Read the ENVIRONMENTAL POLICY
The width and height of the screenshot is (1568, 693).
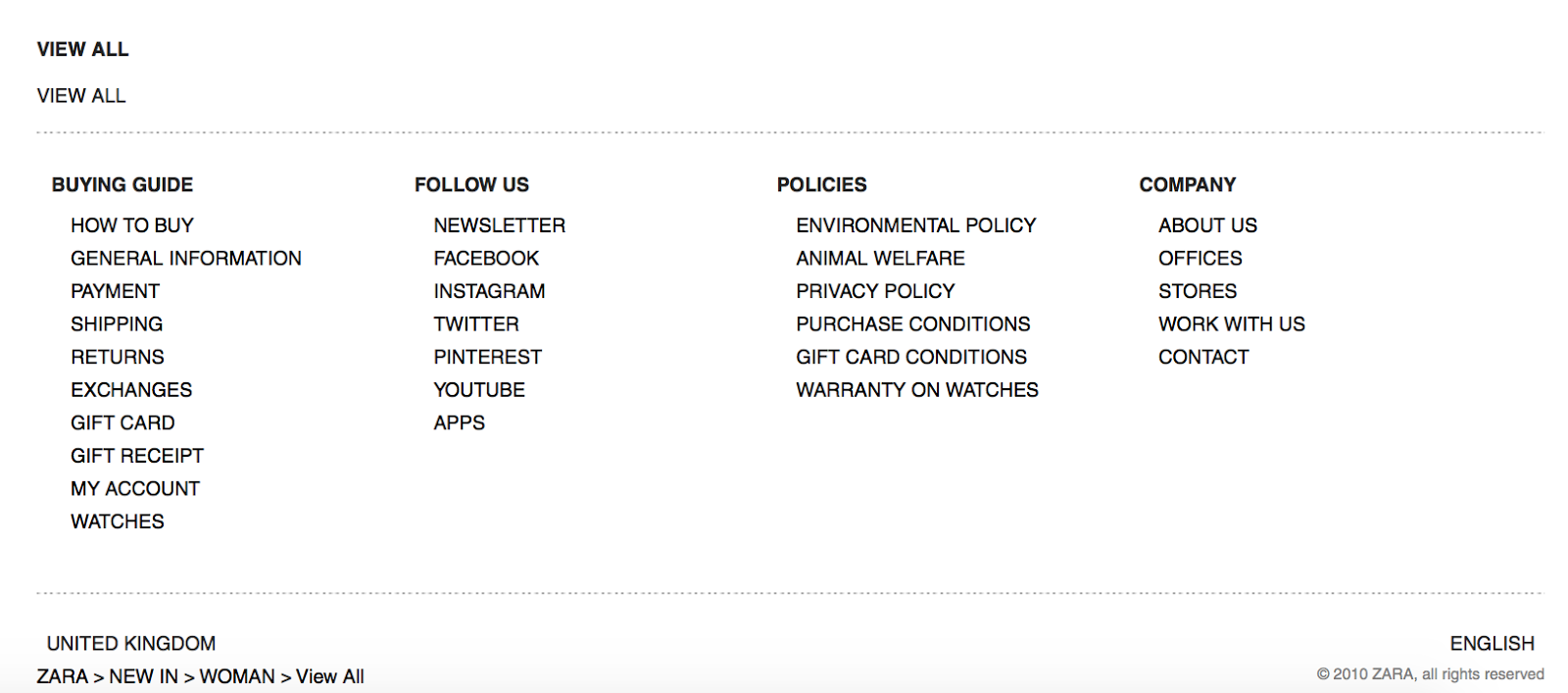click(915, 225)
